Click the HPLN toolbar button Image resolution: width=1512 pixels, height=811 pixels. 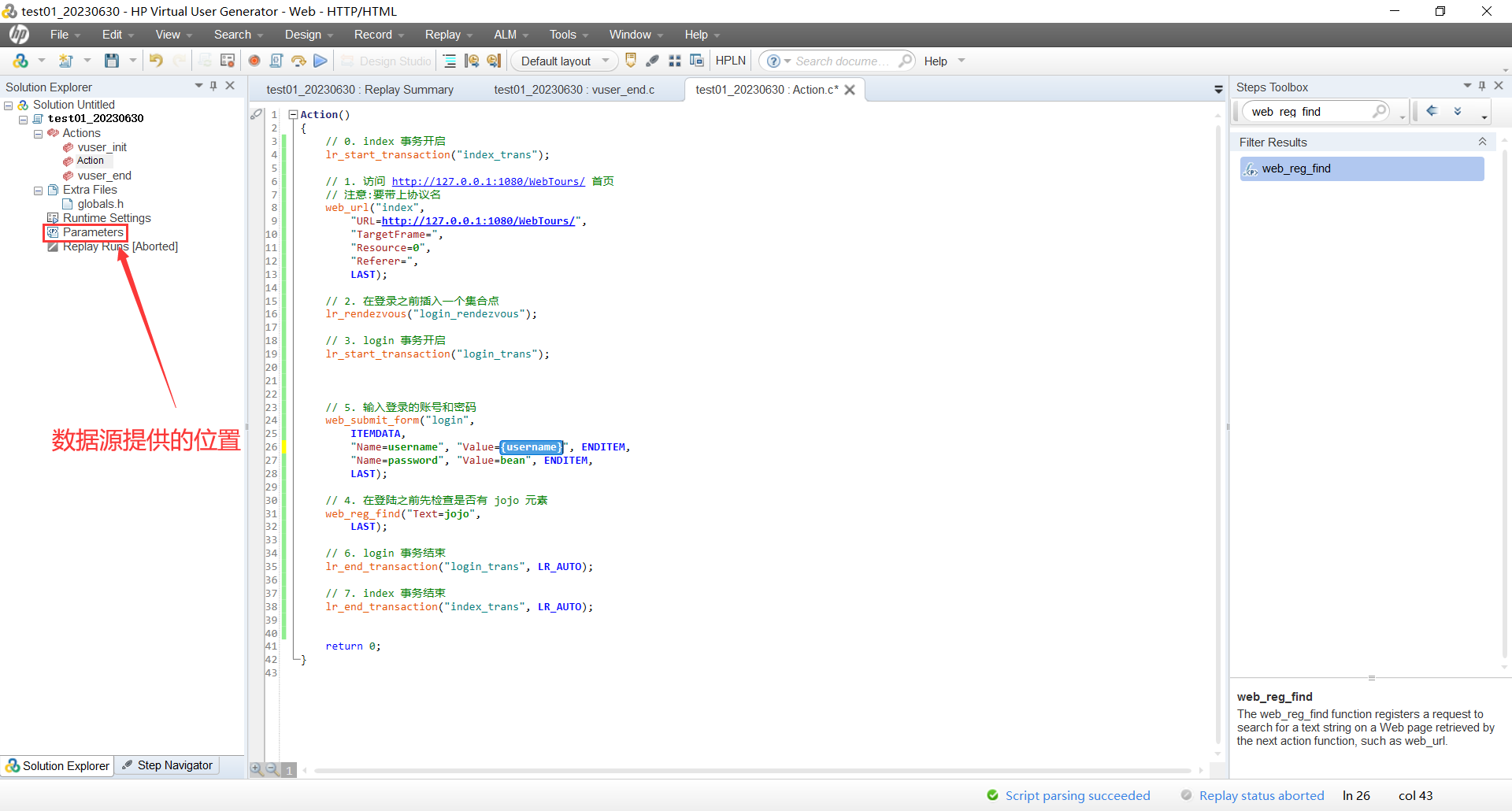730,61
